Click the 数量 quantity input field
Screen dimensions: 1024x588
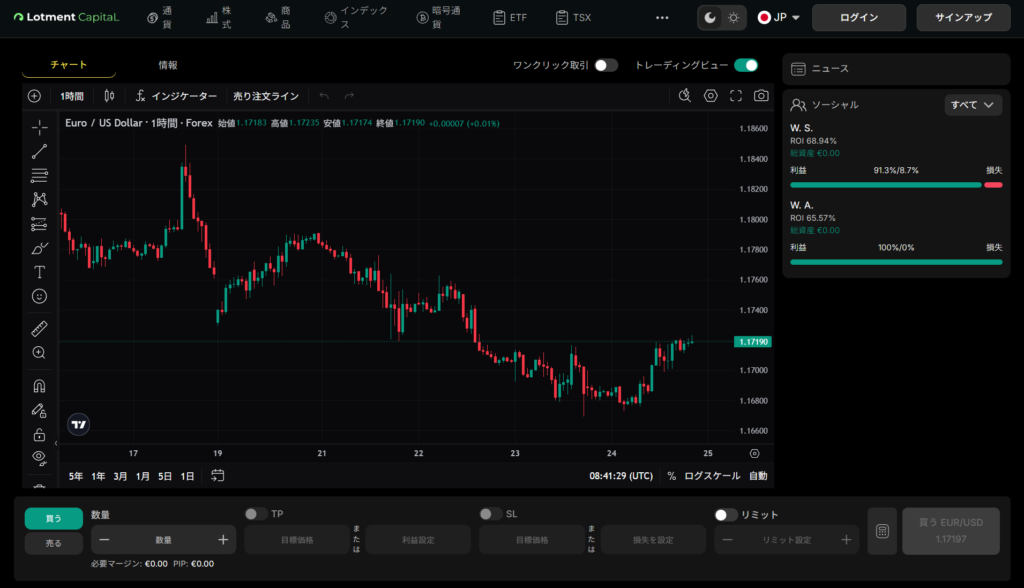click(x=163, y=540)
